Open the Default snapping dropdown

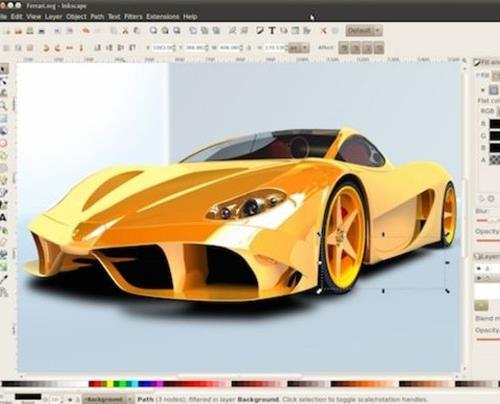pos(364,31)
